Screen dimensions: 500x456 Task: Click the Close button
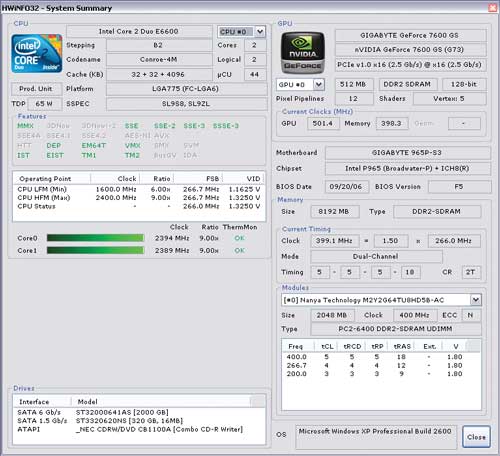click(x=476, y=437)
